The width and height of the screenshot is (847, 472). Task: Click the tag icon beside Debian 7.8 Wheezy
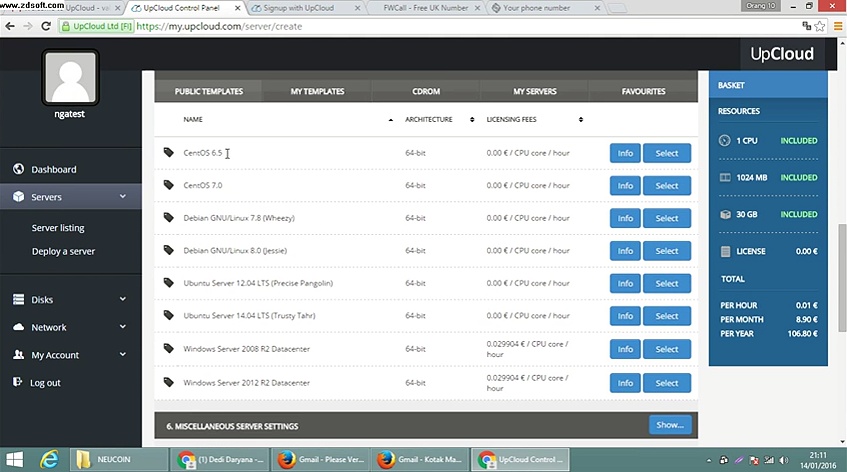pos(169,218)
